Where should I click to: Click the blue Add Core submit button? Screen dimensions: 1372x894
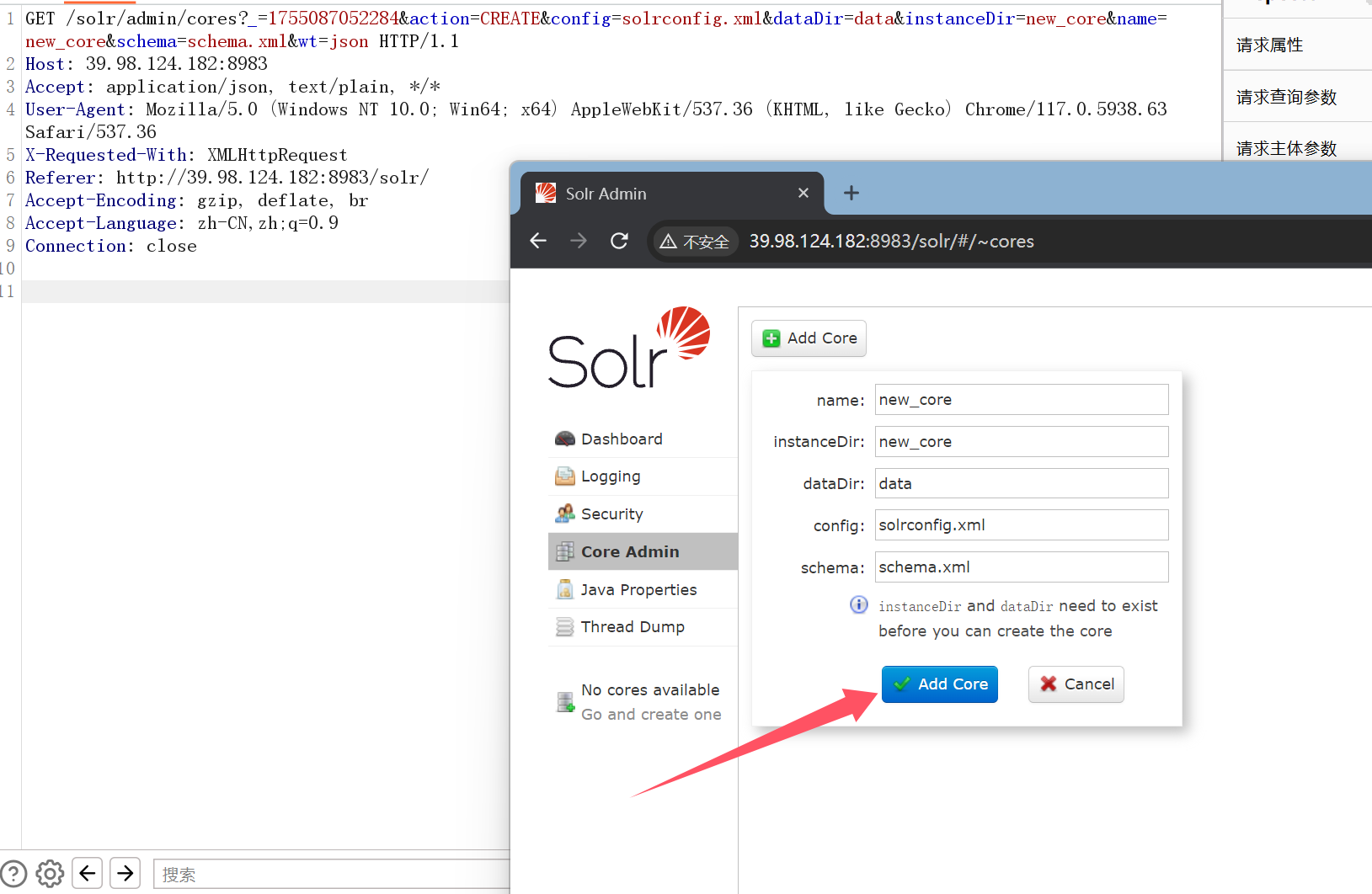pos(939,684)
